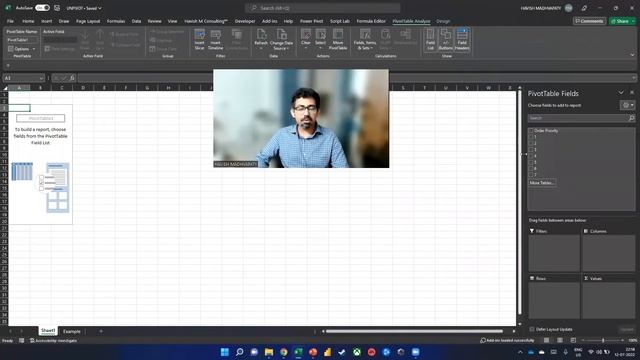Screen dimensions: 640x360
Task: Check the field named 3
Action: (531, 149)
